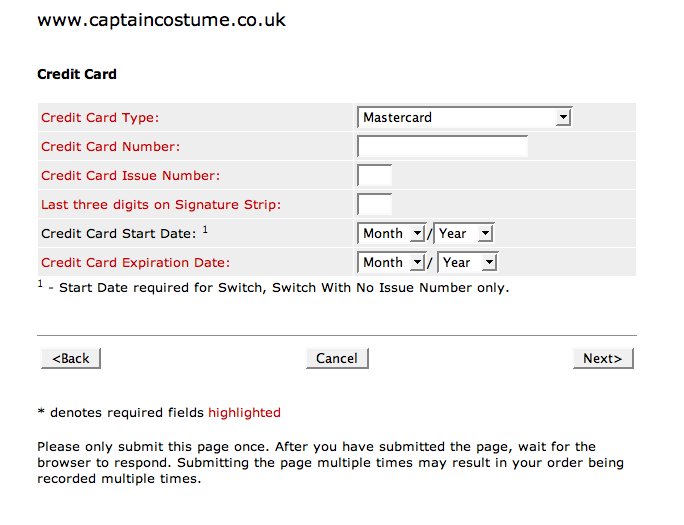Expand the Start Date Month dropdown
The height and width of the screenshot is (525, 684).
392,234
